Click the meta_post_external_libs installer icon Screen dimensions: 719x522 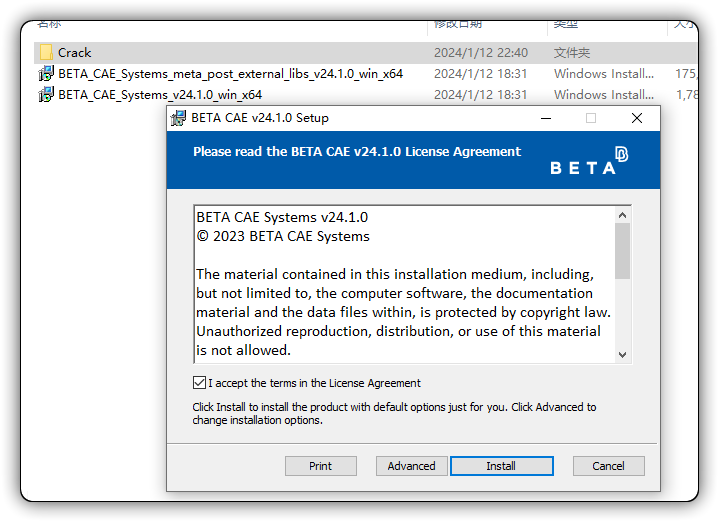click(46, 74)
